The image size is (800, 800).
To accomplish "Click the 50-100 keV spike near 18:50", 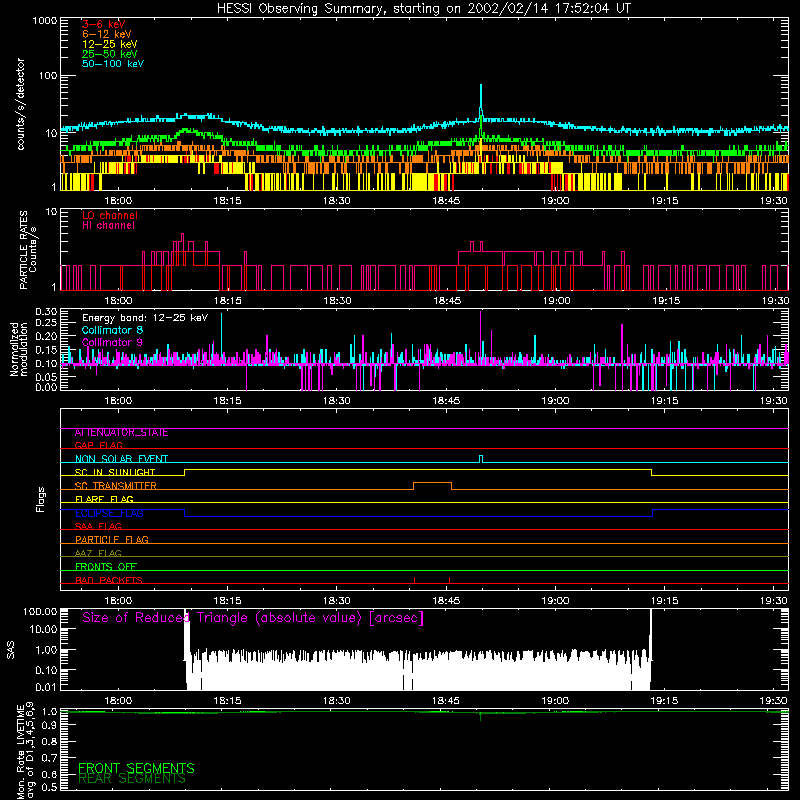I will (x=481, y=102).
